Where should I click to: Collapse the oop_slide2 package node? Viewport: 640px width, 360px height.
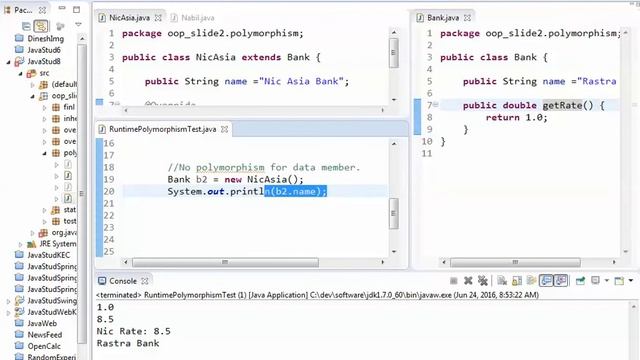tap(33, 96)
